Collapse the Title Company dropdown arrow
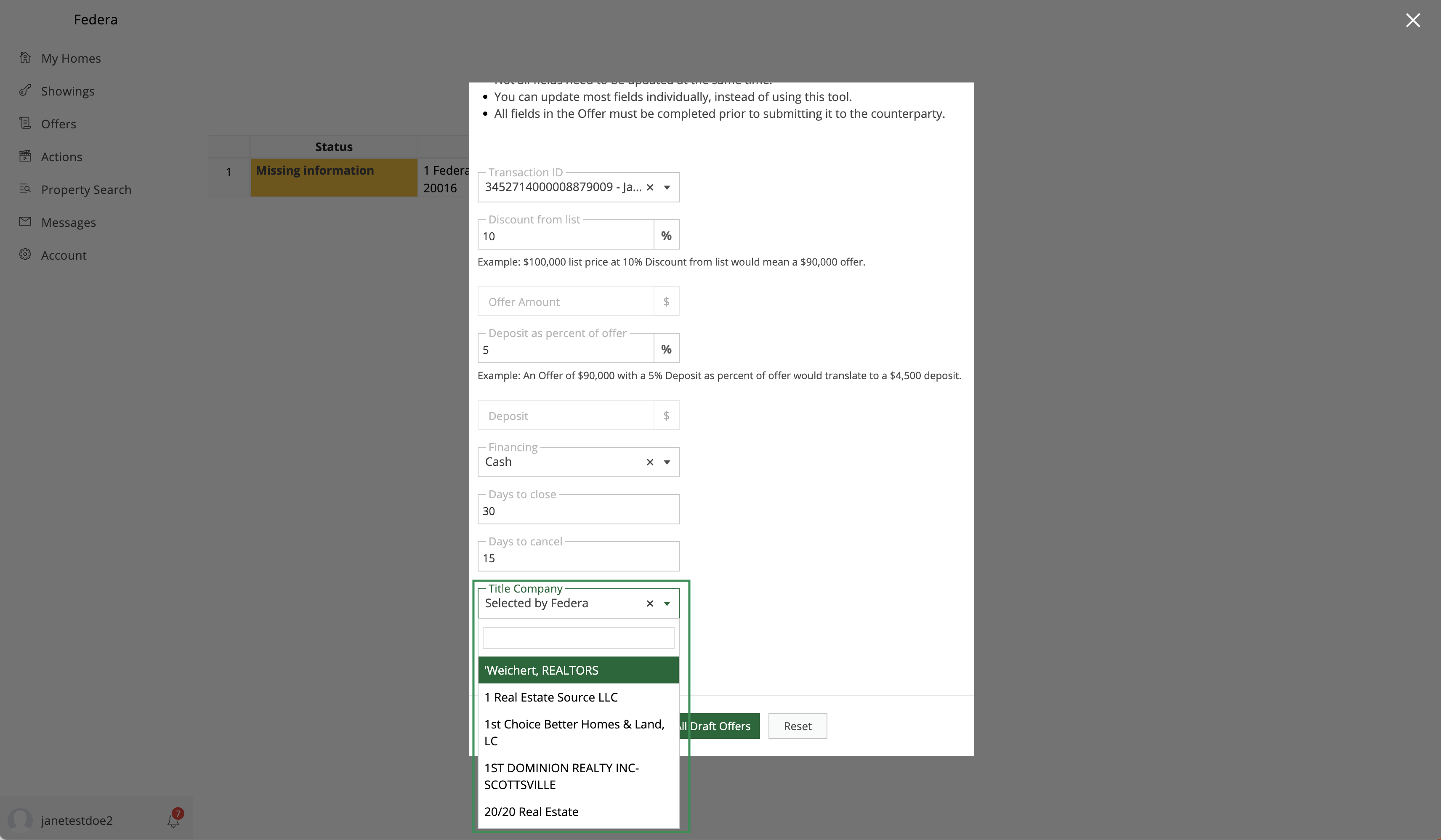This screenshot has width=1441, height=840. pyautogui.click(x=667, y=603)
